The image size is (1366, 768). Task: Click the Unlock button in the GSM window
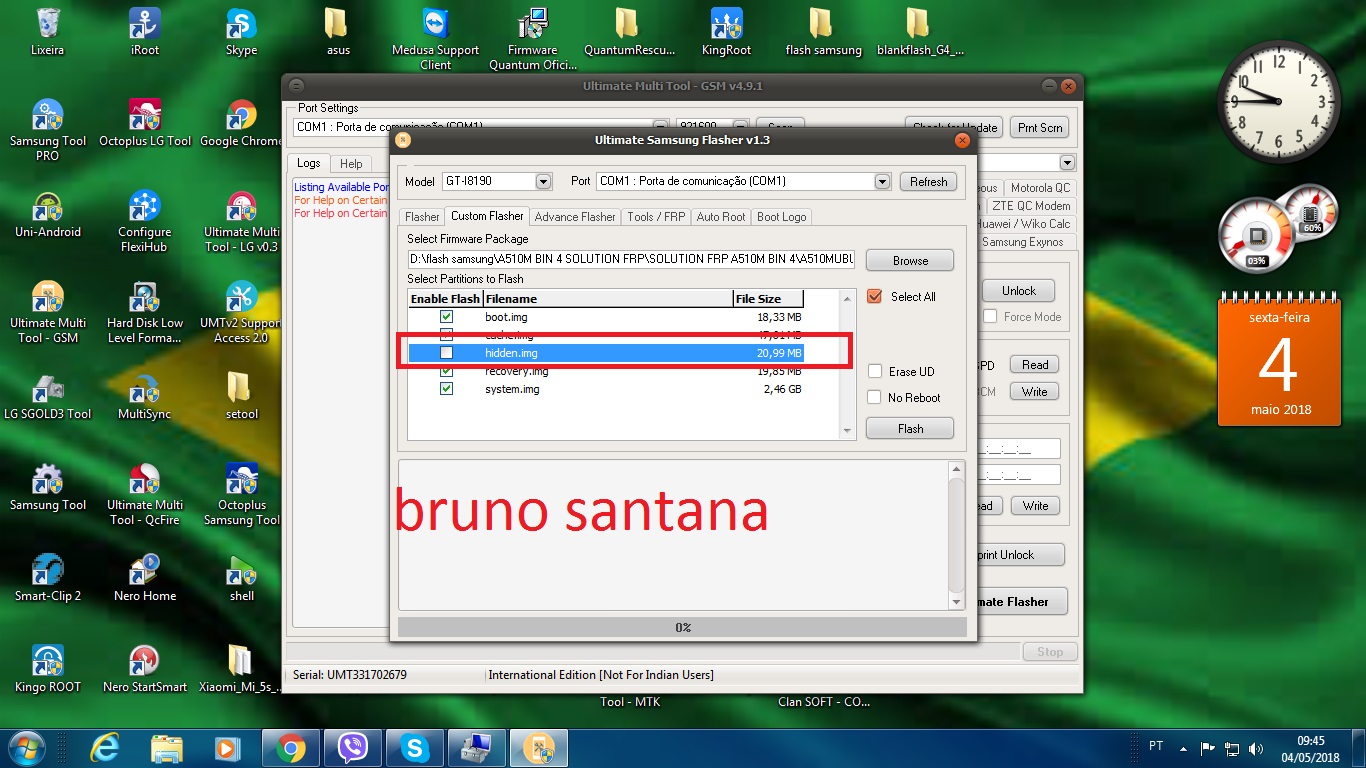pyautogui.click(x=1019, y=291)
